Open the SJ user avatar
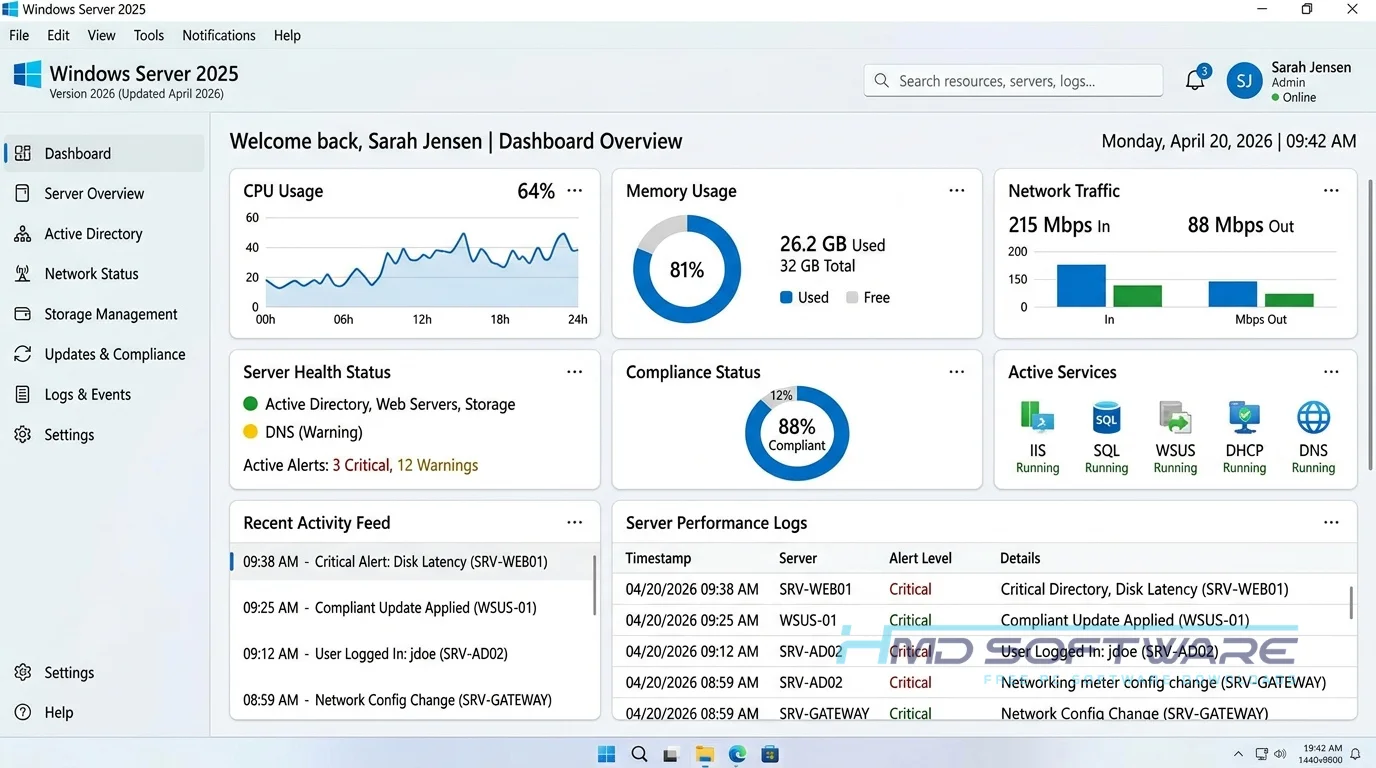The height and width of the screenshot is (768, 1376). click(x=1244, y=81)
